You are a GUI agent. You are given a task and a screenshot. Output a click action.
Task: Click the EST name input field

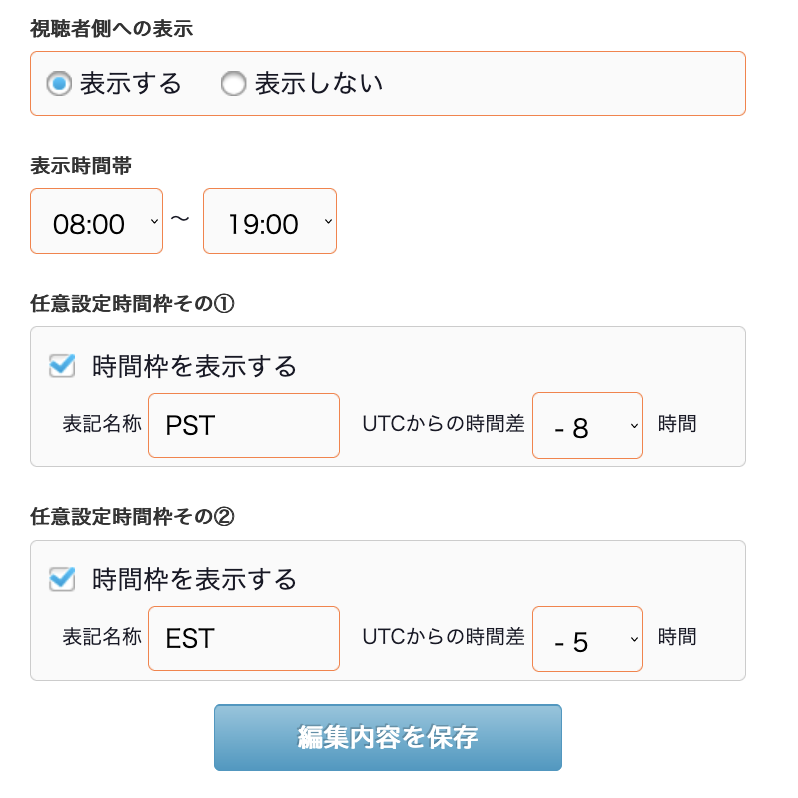[x=244, y=639]
